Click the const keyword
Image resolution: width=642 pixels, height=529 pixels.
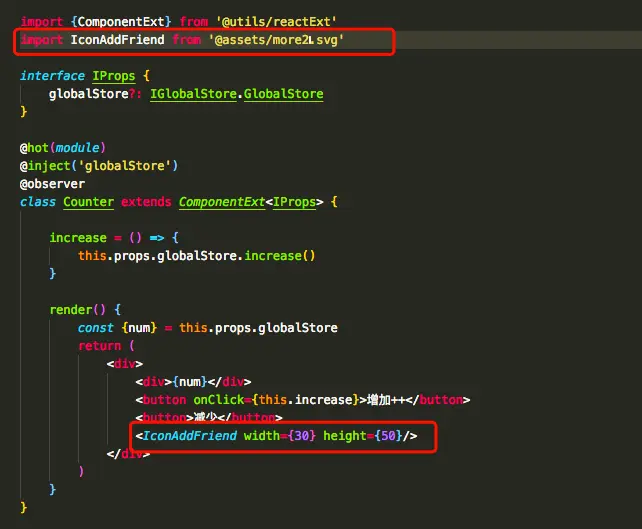pyautogui.click(x=95, y=328)
